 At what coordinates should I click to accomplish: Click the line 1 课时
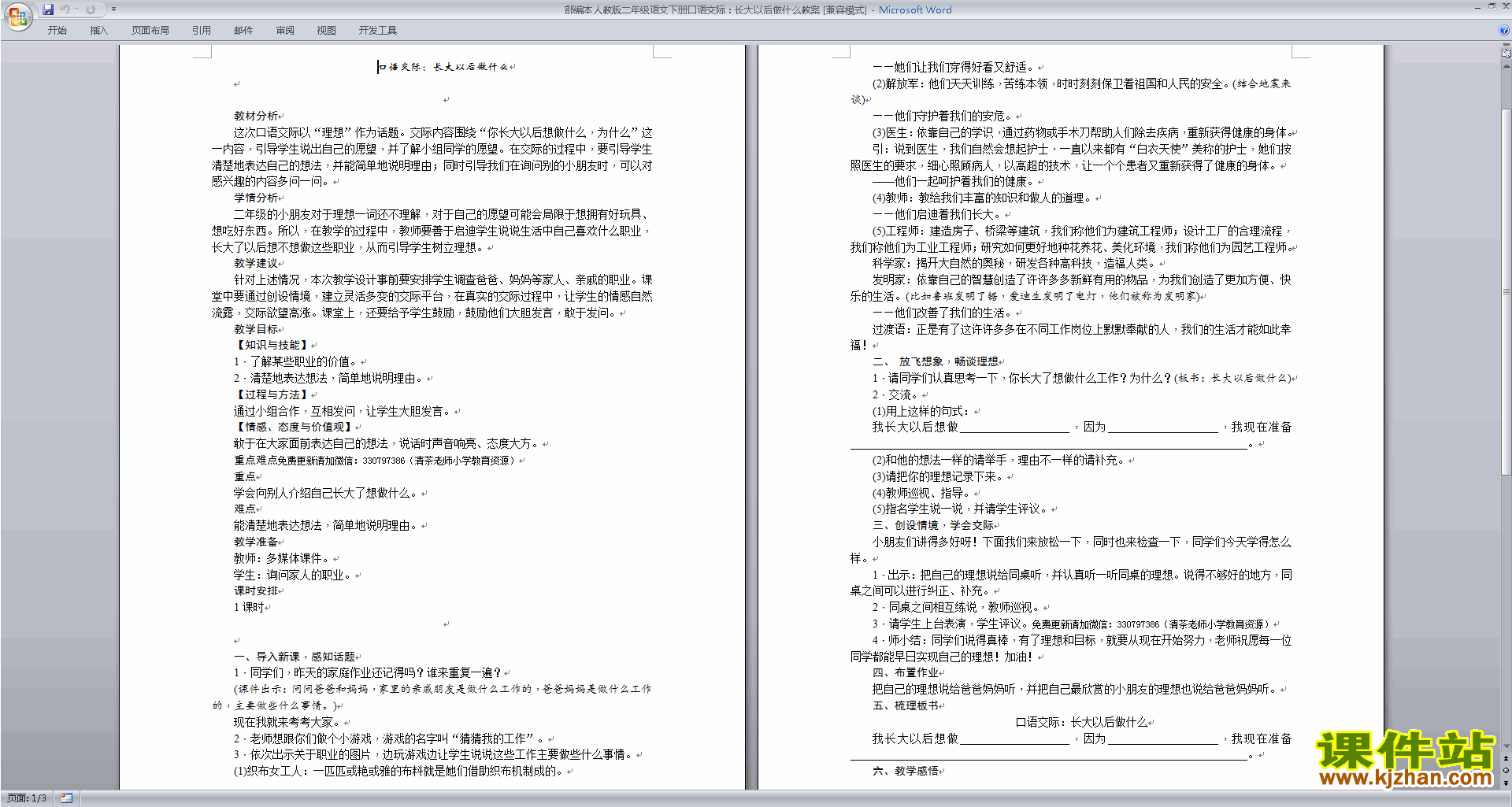point(249,607)
